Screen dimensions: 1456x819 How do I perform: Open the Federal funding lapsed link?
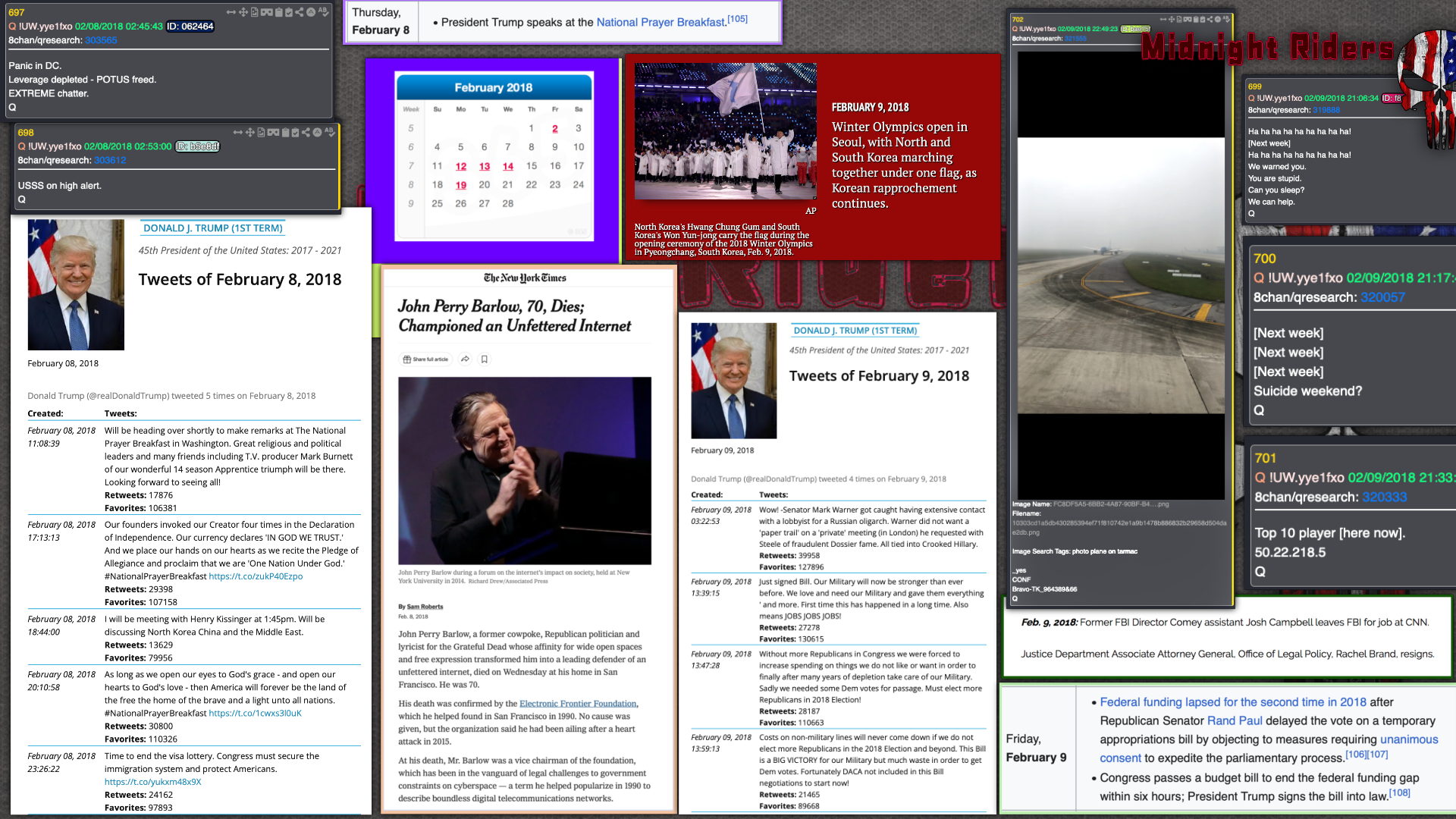coord(1232,702)
